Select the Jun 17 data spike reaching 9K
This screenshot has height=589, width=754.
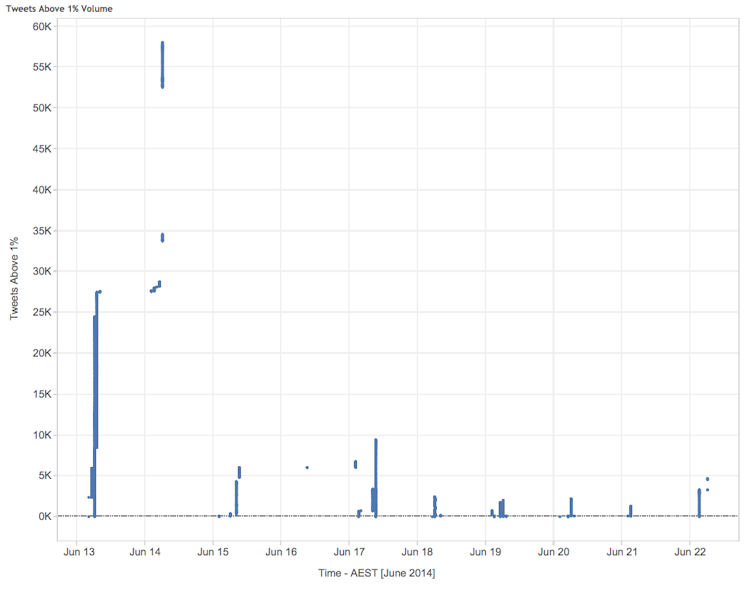point(376,478)
